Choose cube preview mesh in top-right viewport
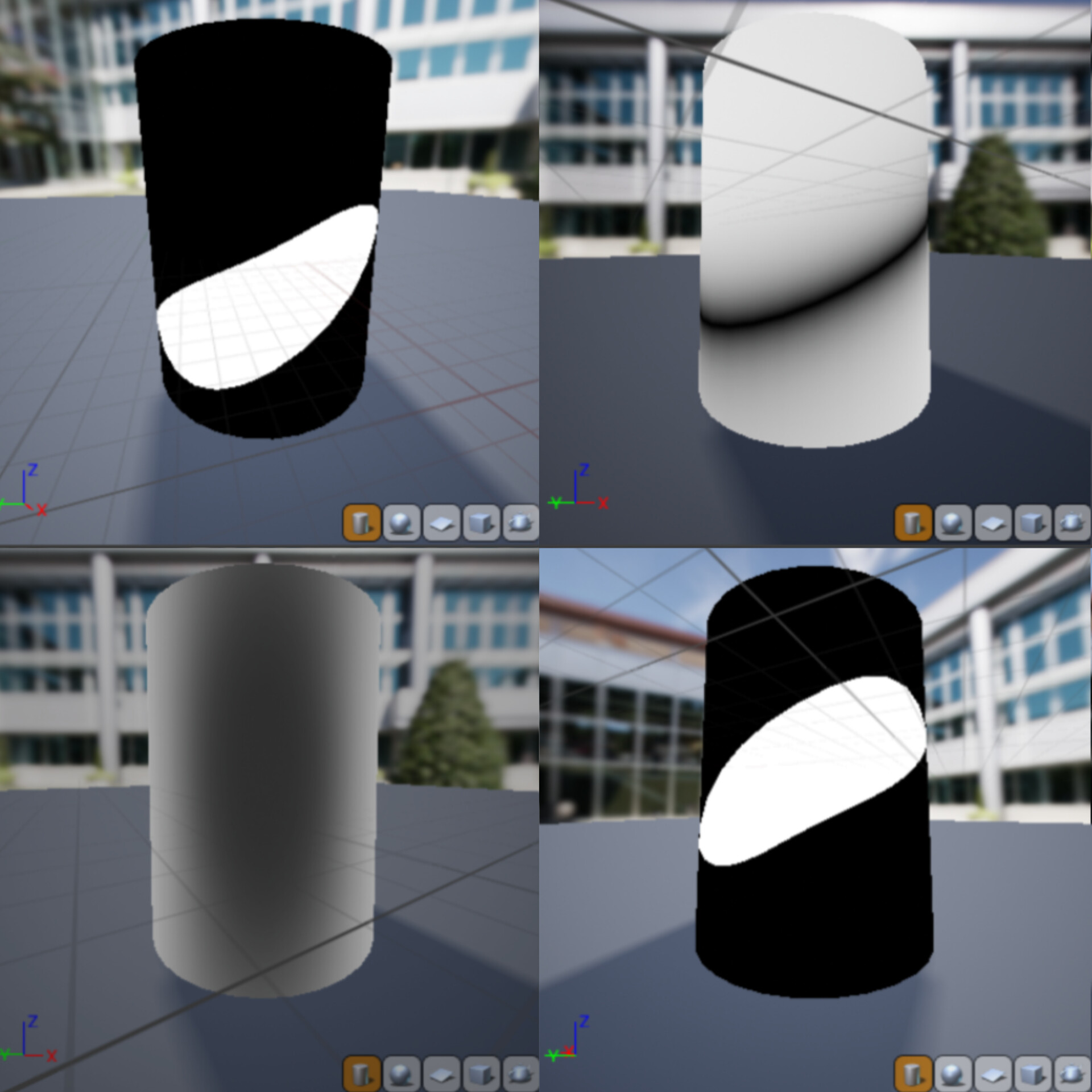Image resolution: width=1092 pixels, height=1092 pixels. 1033,522
